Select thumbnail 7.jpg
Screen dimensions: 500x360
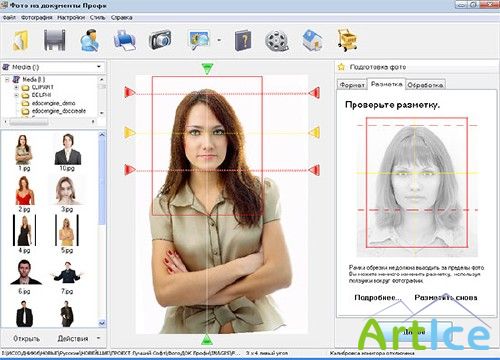tap(67, 277)
